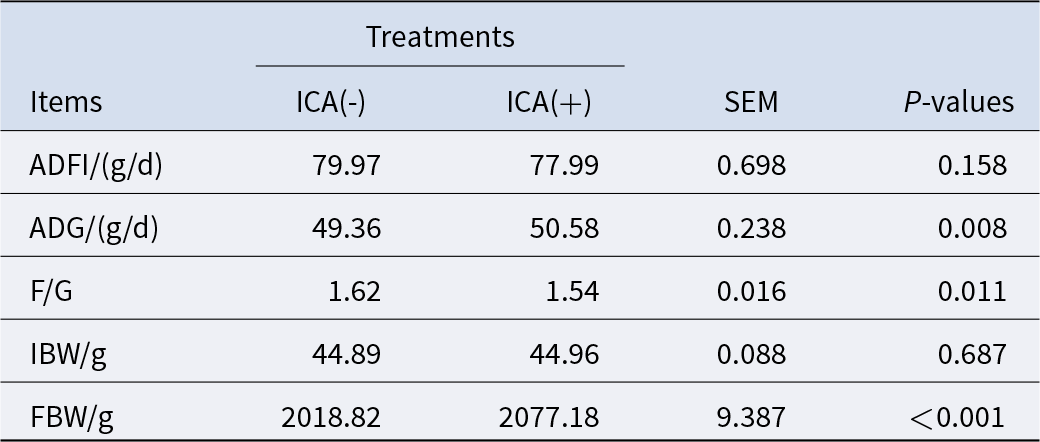Select the <0.001 P-value cell
Viewport: 1040px width, 442px height.
pyautogui.click(x=961, y=418)
